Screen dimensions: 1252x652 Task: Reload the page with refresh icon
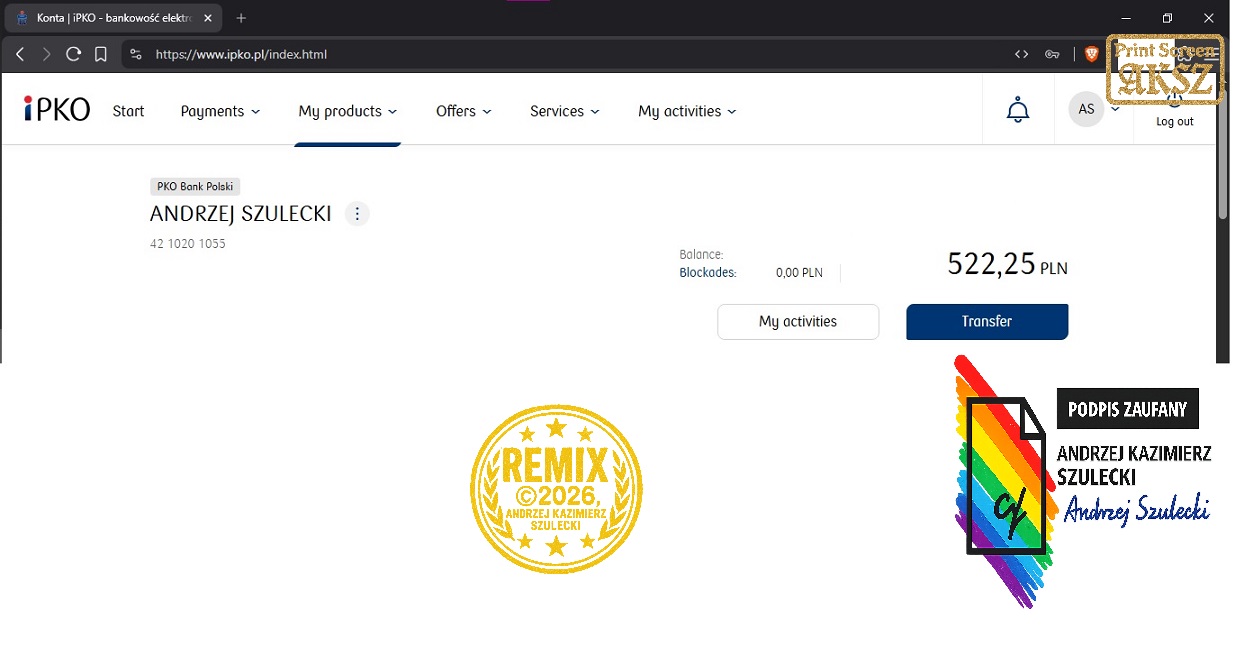73,54
